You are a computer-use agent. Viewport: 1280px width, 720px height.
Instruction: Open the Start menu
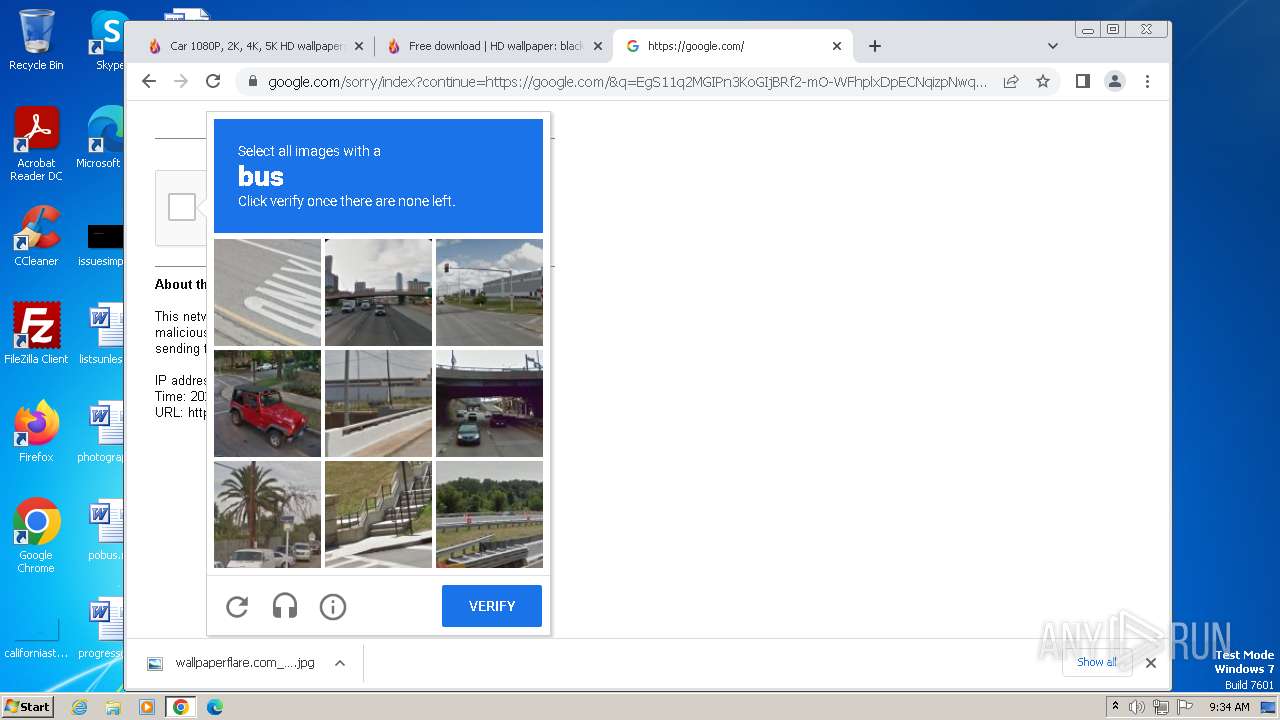coord(27,706)
